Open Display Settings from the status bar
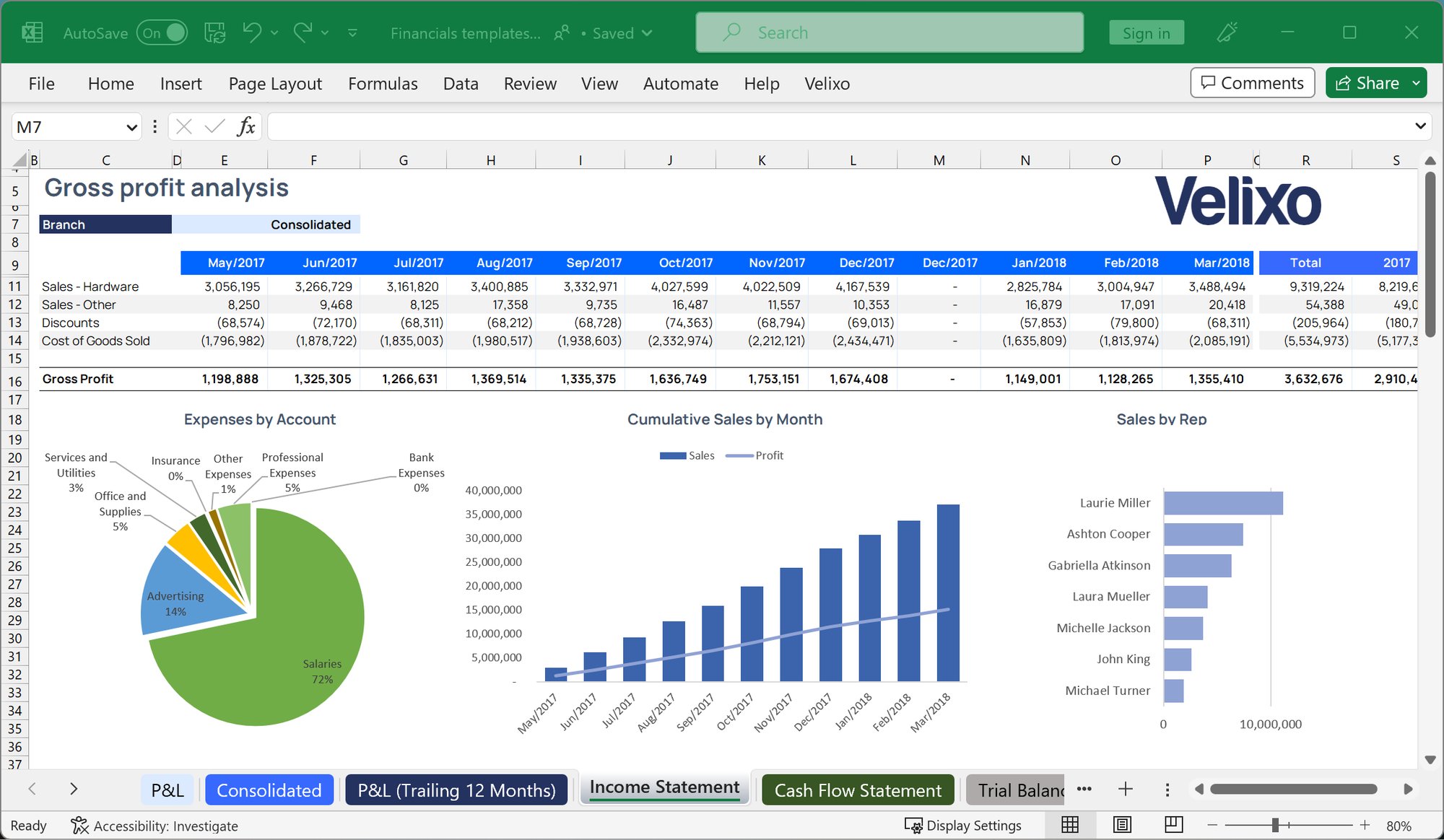Screen dimensions: 1444x840 click(965, 825)
